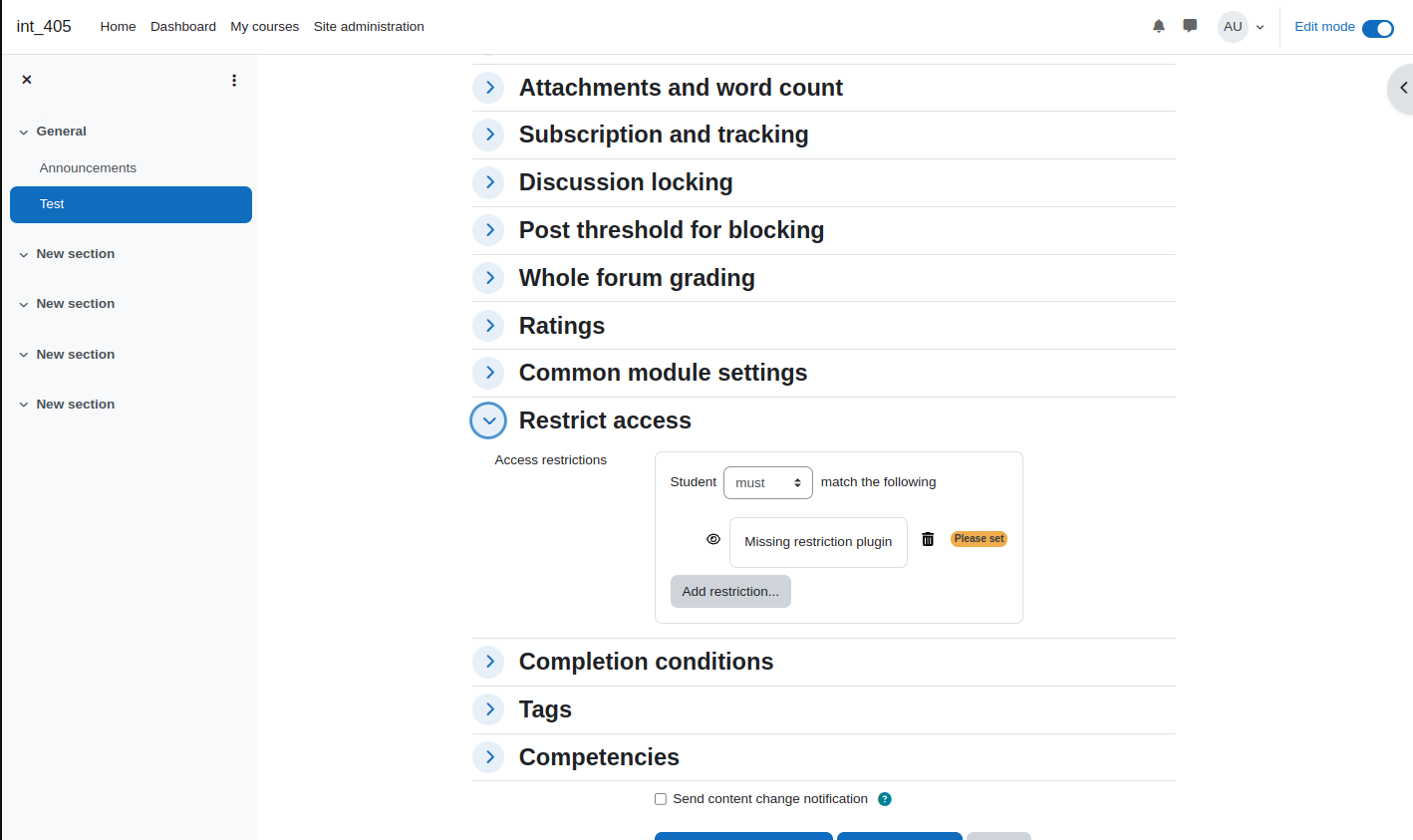Image resolution: width=1413 pixels, height=840 pixels.
Task: Delete the missing restriction with trash icon
Action: 928,539
